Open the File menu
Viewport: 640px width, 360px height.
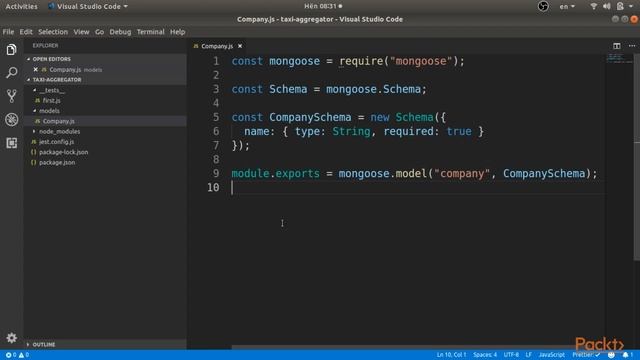8,32
